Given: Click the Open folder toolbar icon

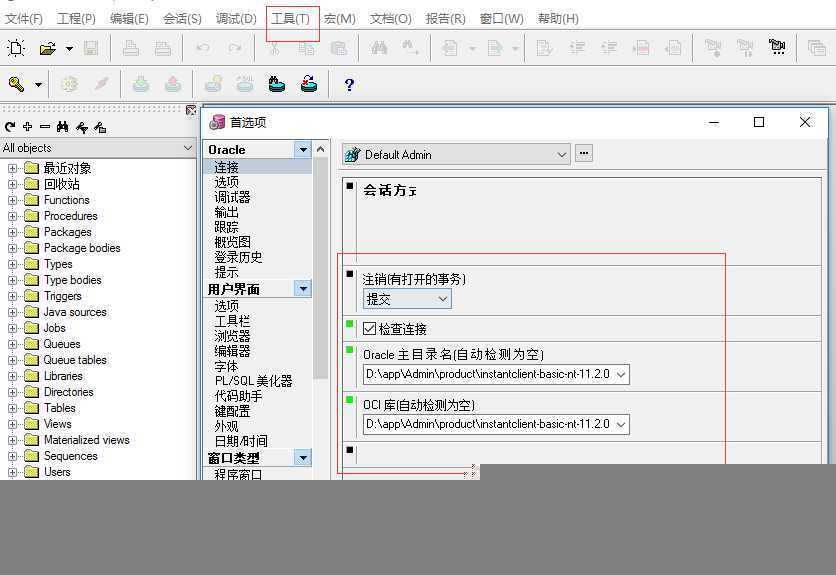Looking at the screenshot, I should (x=47, y=49).
